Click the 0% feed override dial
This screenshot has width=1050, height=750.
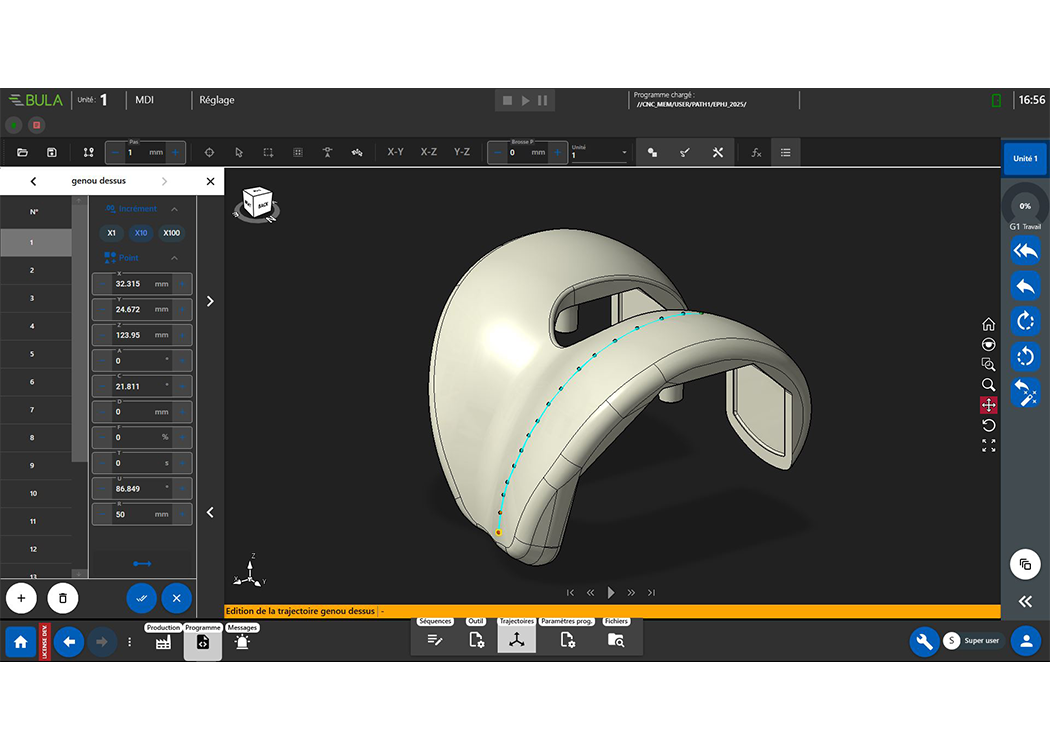tap(1025, 205)
